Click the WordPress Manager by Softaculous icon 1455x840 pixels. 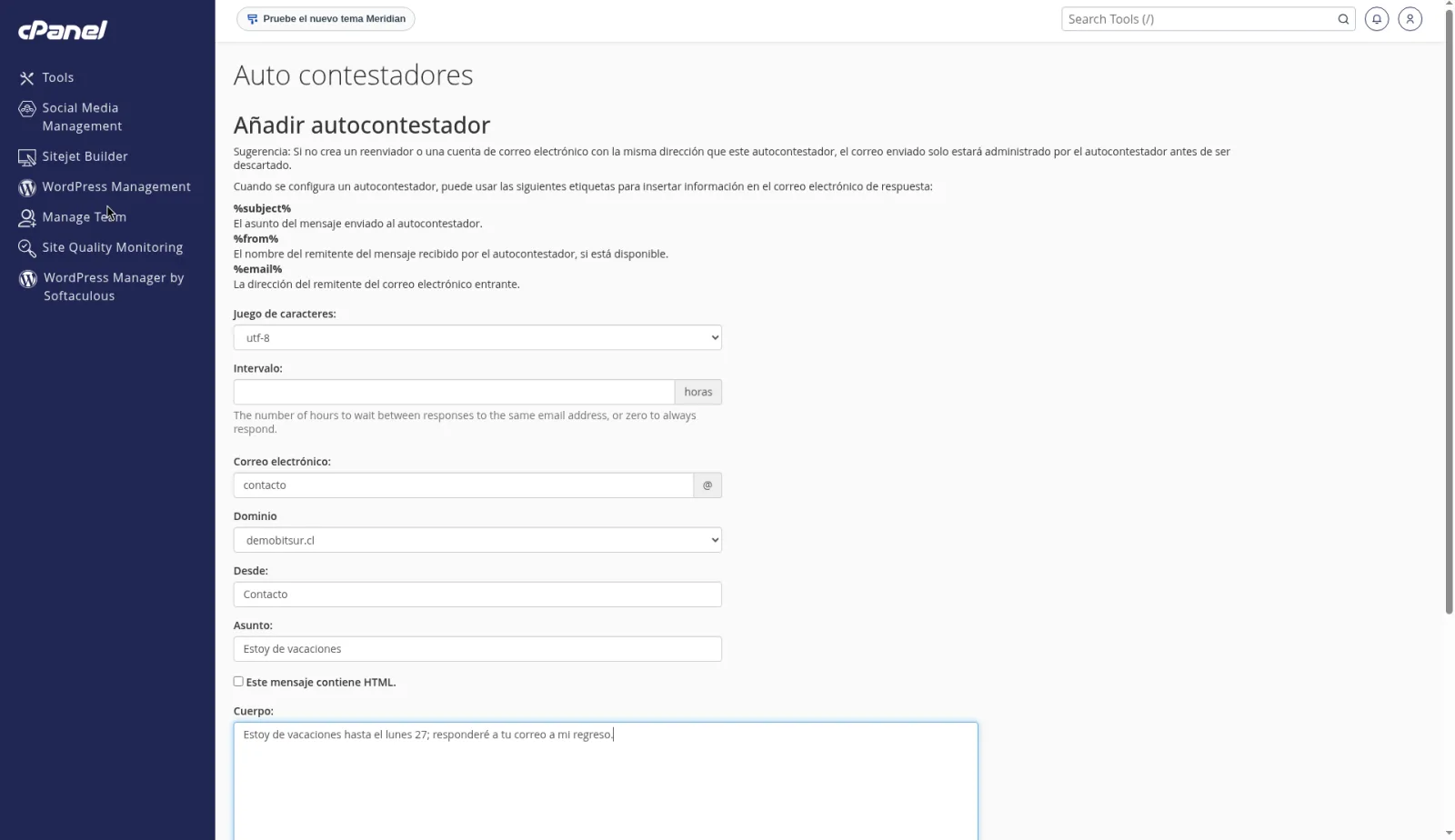28,279
